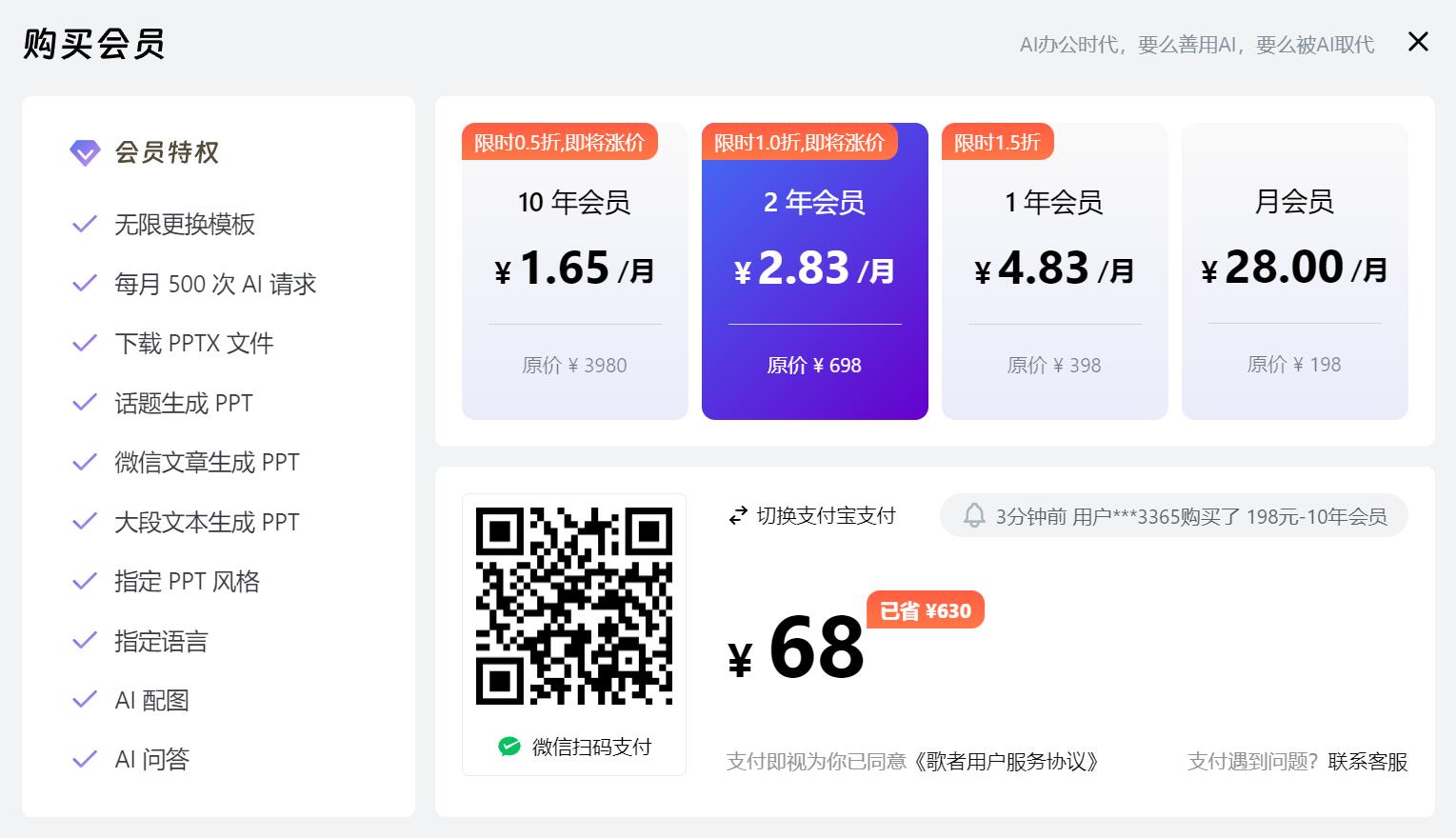Click the 支付遇到问题? text
The height and width of the screenshot is (838, 1456).
click(1253, 762)
